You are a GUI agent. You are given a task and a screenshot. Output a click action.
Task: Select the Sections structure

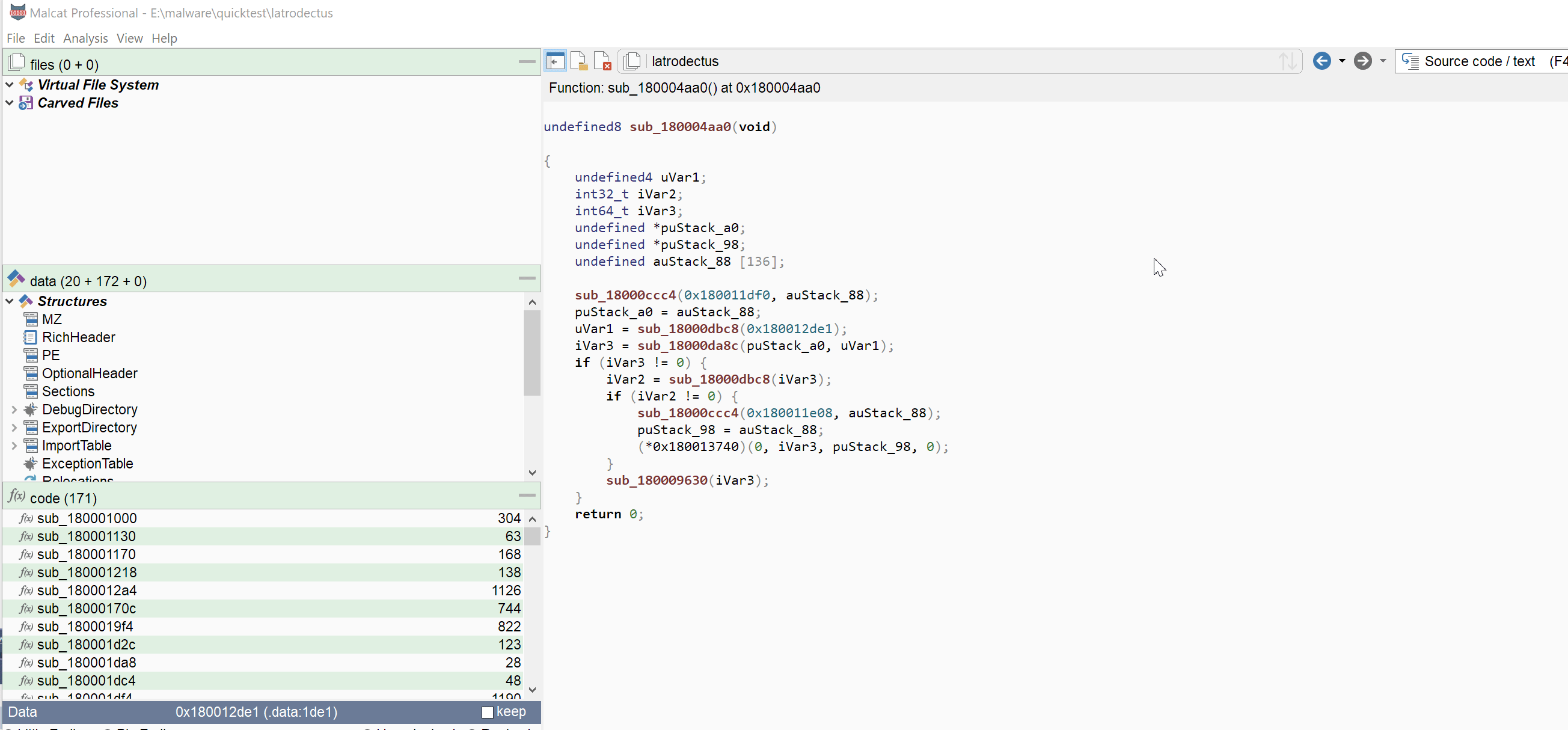point(68,391)
